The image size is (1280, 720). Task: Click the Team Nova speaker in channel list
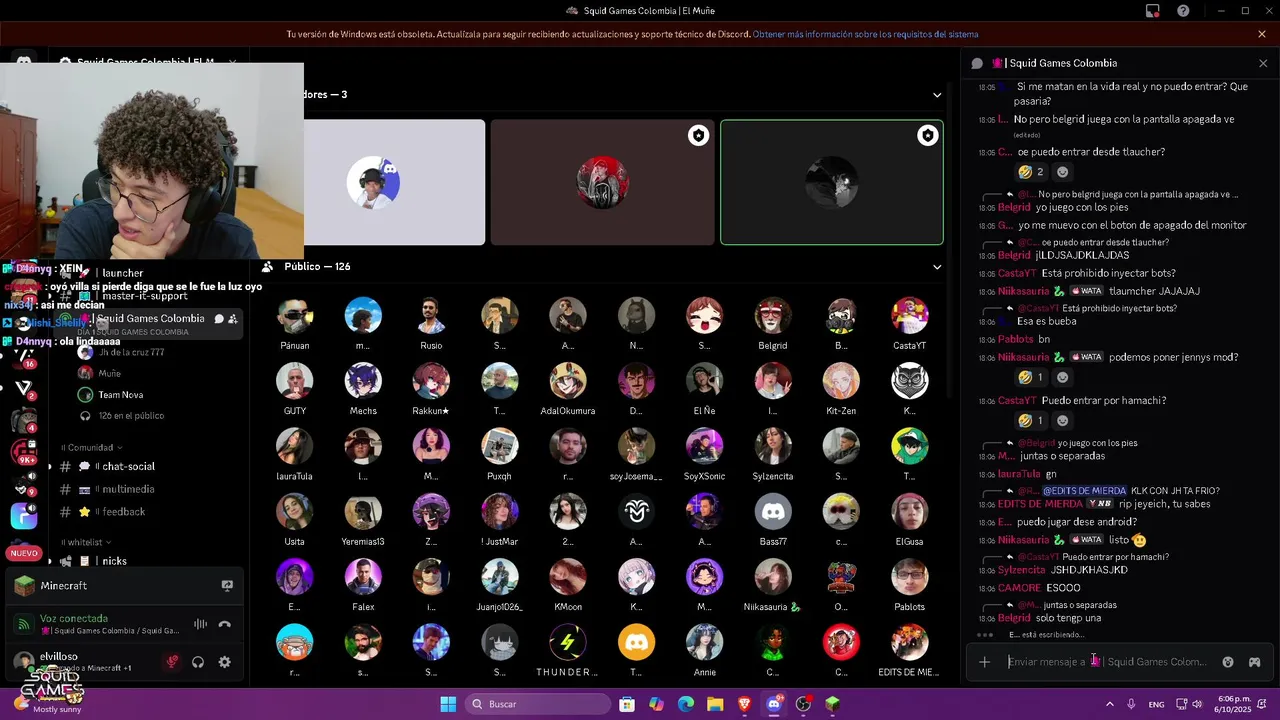pyautogui.click(x=120, y=395)
